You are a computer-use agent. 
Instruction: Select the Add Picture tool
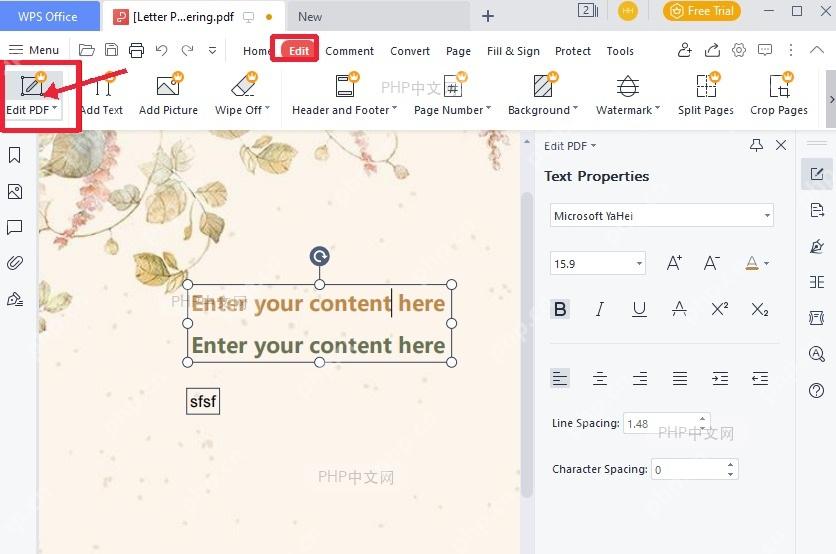[x=168, y=95]
